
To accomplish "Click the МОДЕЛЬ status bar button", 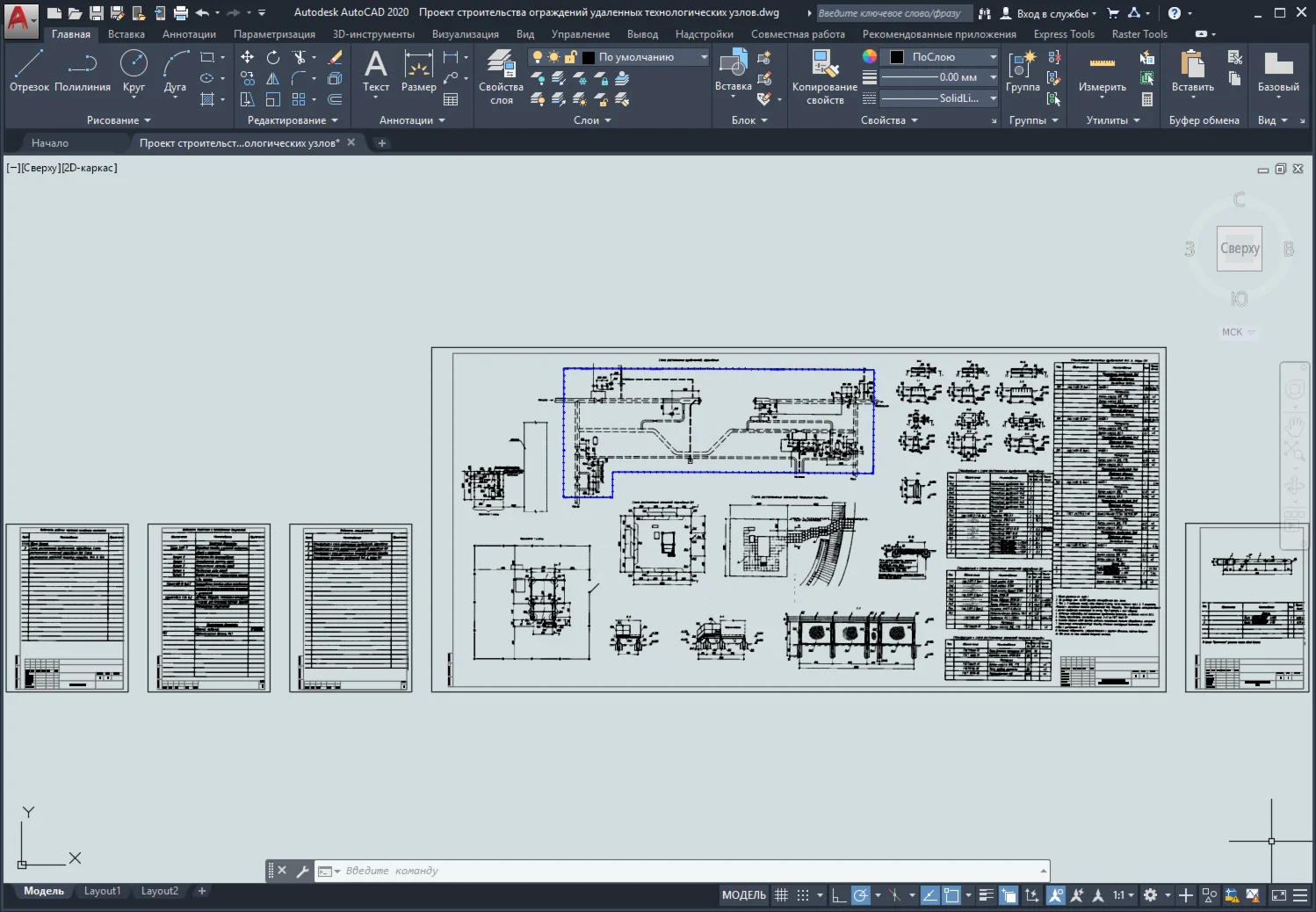I will [x=744, y=895].
